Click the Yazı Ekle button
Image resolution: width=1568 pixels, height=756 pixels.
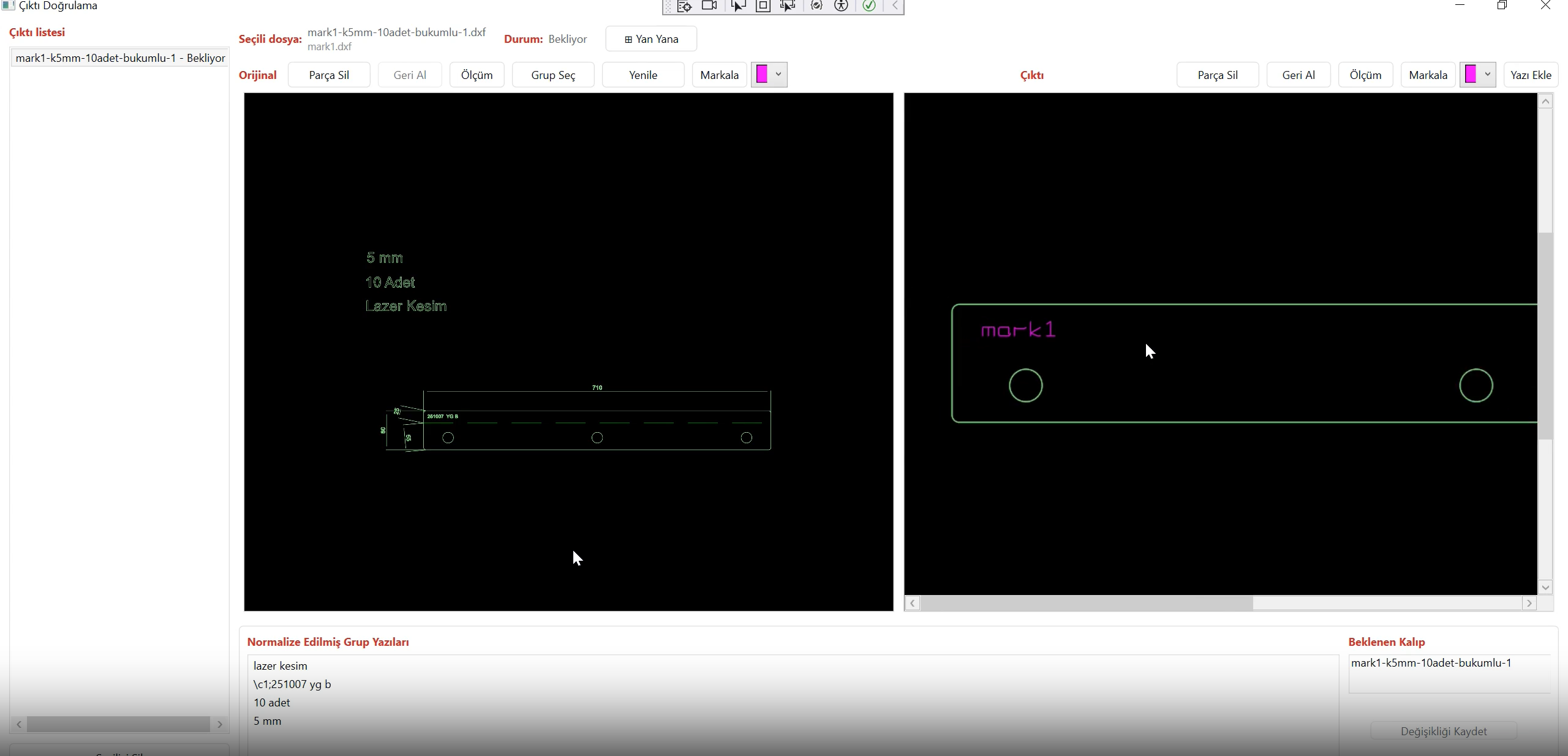(1531, 75)
